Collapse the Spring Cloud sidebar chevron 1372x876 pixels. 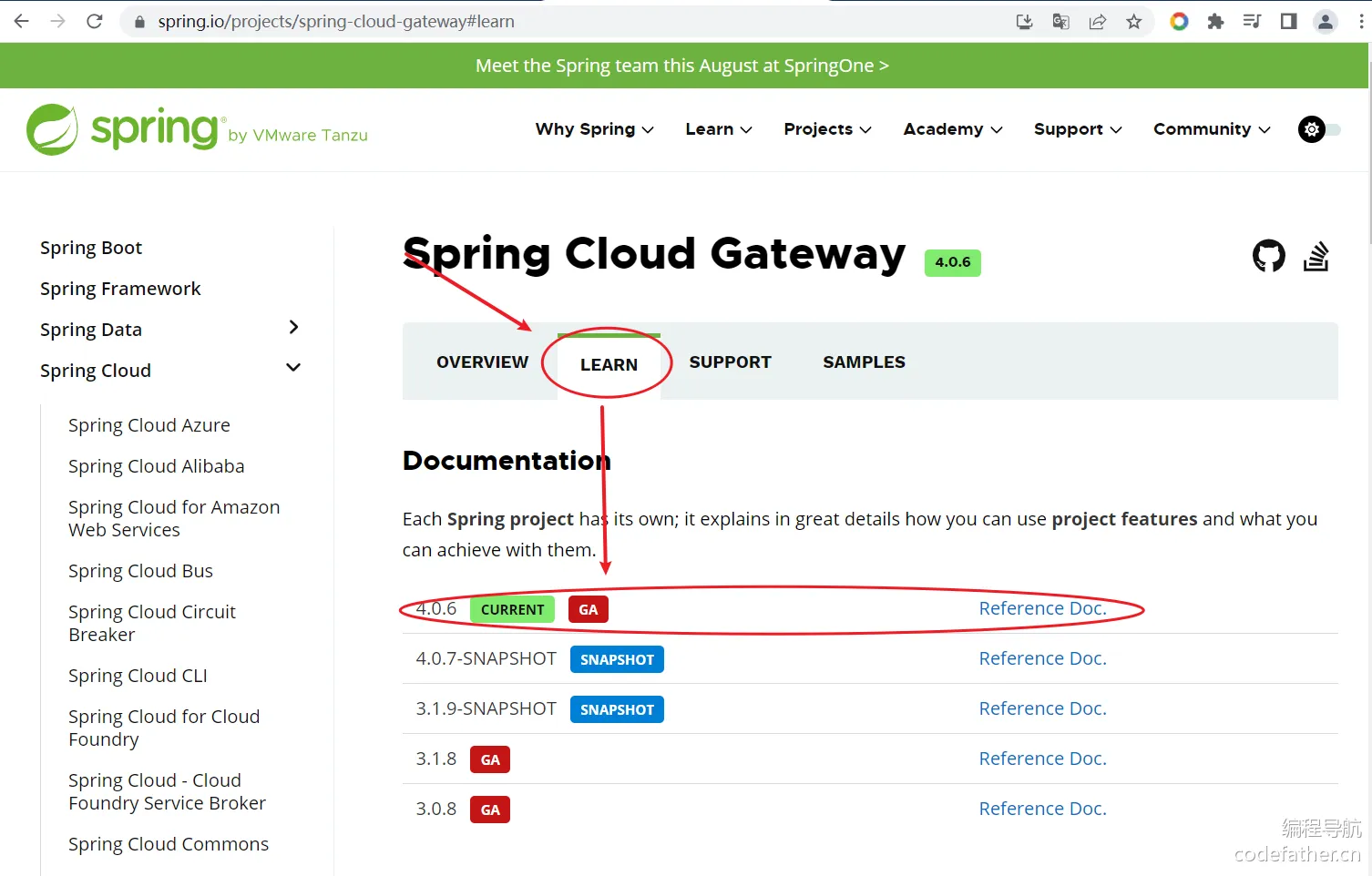(293, 368)
